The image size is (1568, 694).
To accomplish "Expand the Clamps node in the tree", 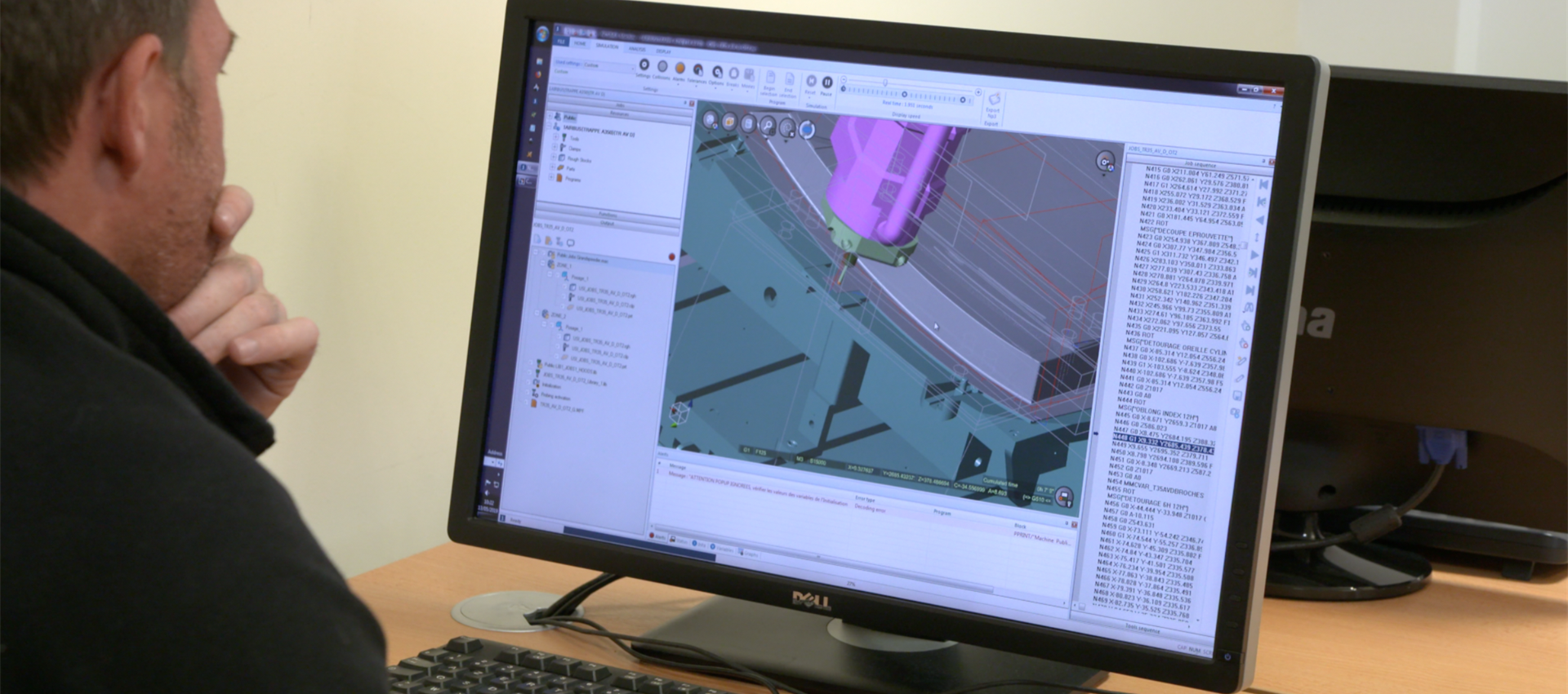I will 555,147.
